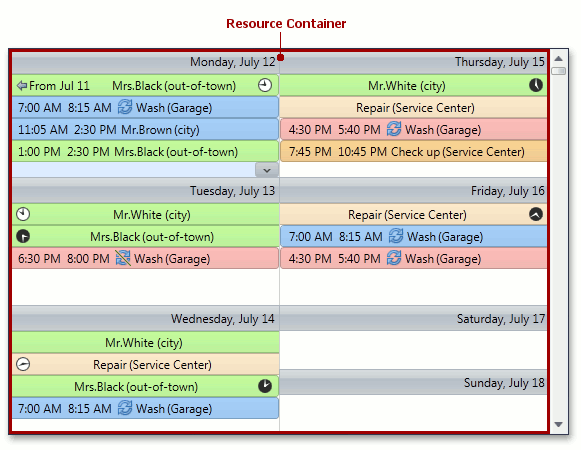The height and width of the screenshot is (450, 581).
Task: Click scrollbar down arrow
Action: [558, 424]
